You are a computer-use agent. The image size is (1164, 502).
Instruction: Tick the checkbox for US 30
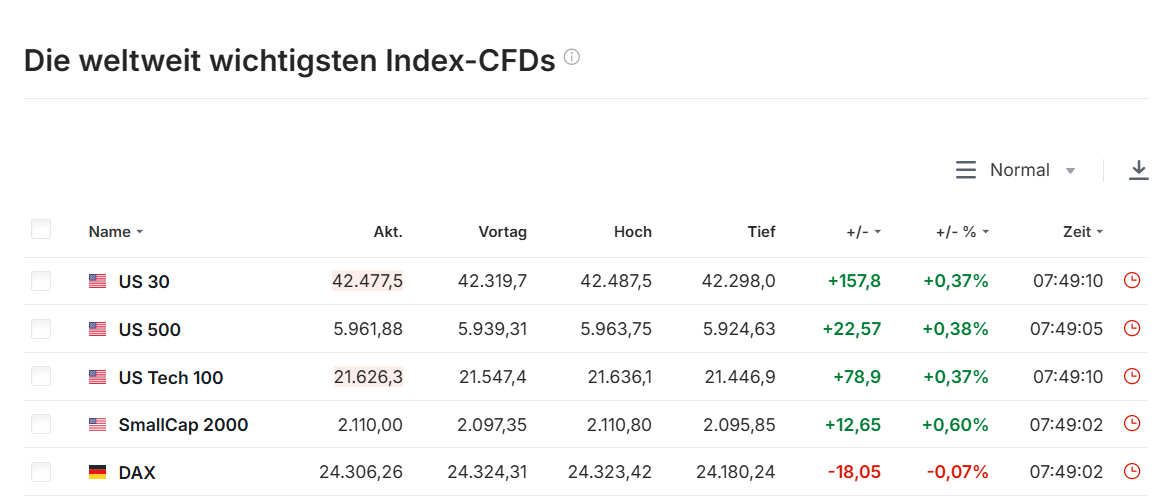(41, 281)
